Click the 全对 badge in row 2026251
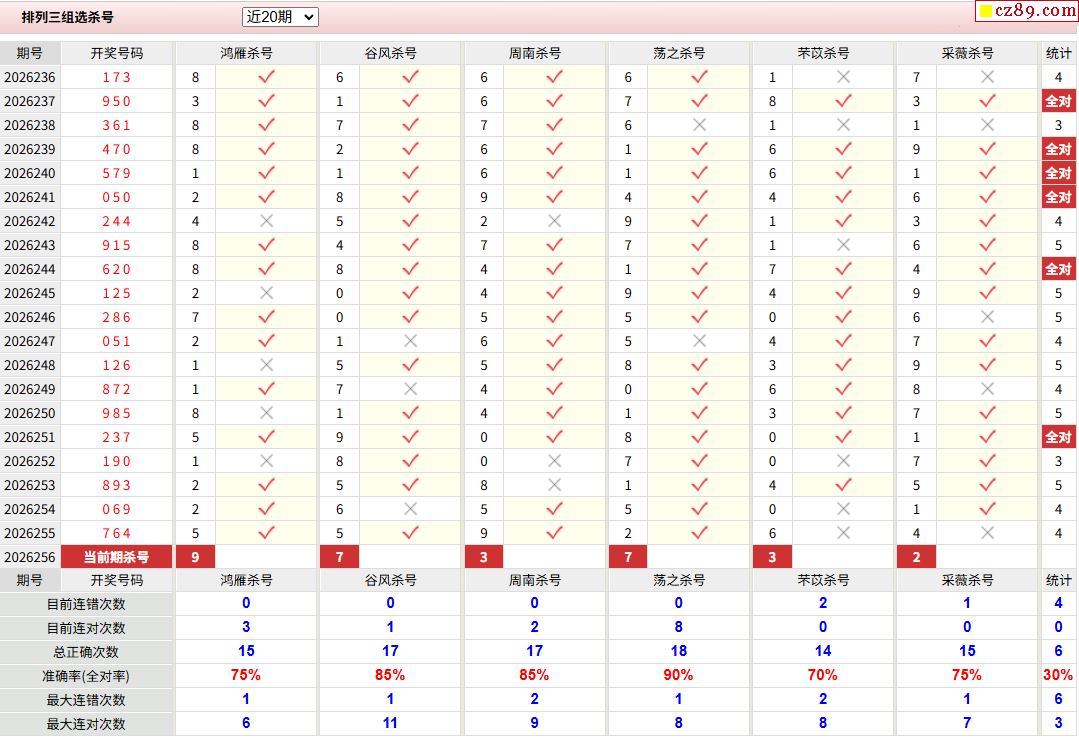The image size is (1079, 739). pyautogui.click(x=1058, y=437)
